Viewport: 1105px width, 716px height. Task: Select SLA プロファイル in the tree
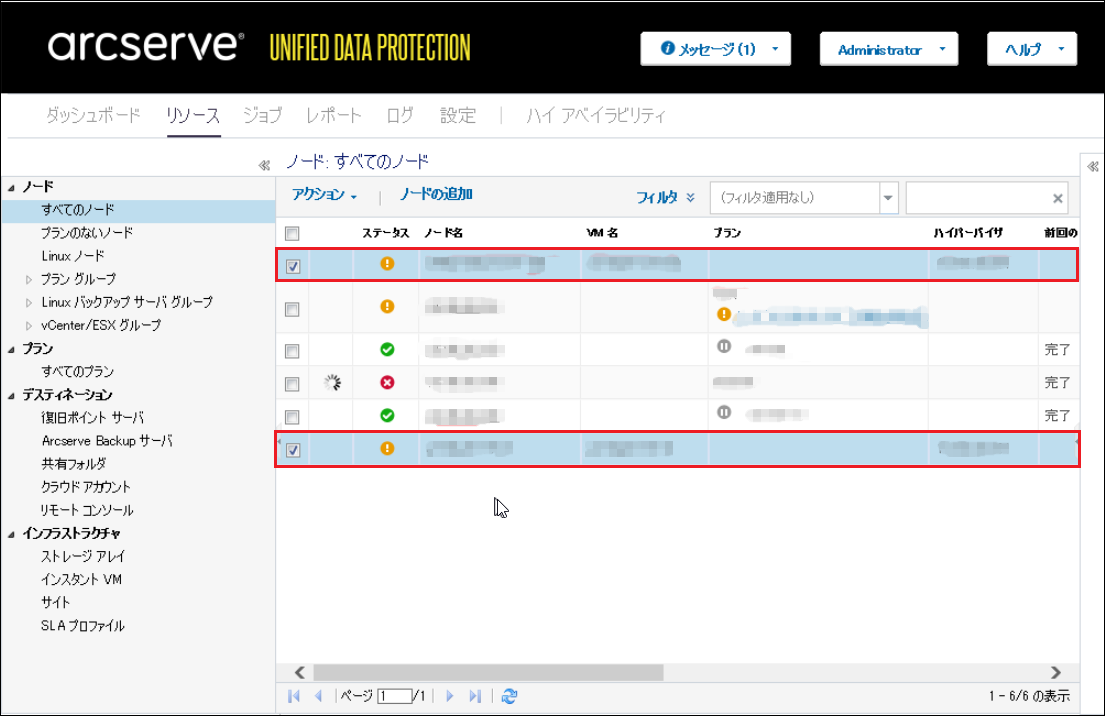82,626
